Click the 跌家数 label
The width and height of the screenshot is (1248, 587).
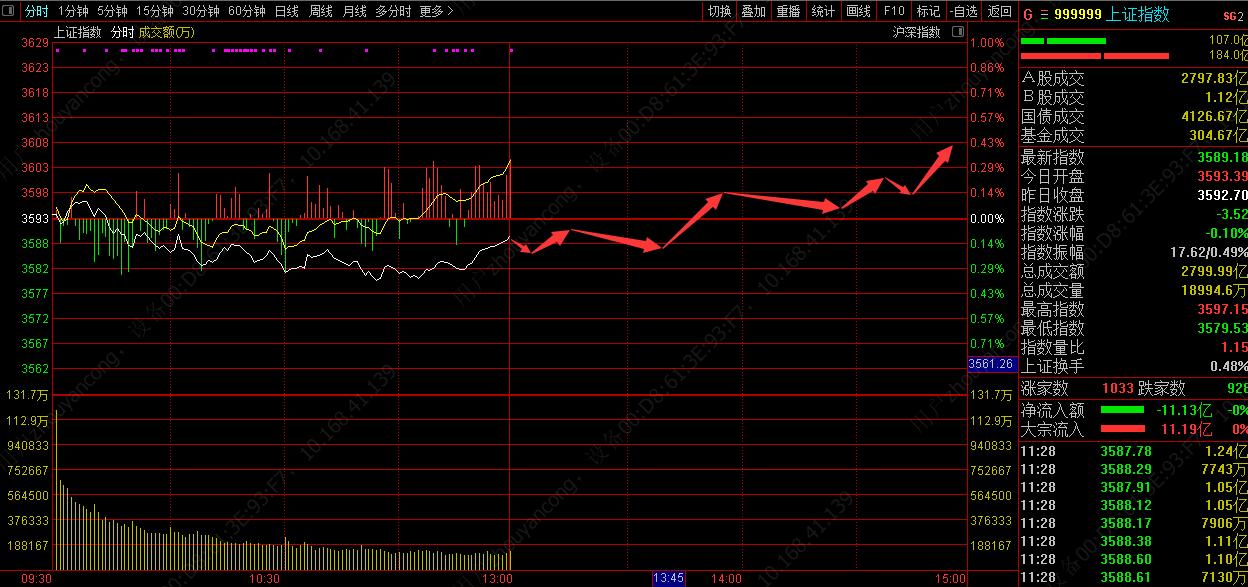pos(1161,388)
